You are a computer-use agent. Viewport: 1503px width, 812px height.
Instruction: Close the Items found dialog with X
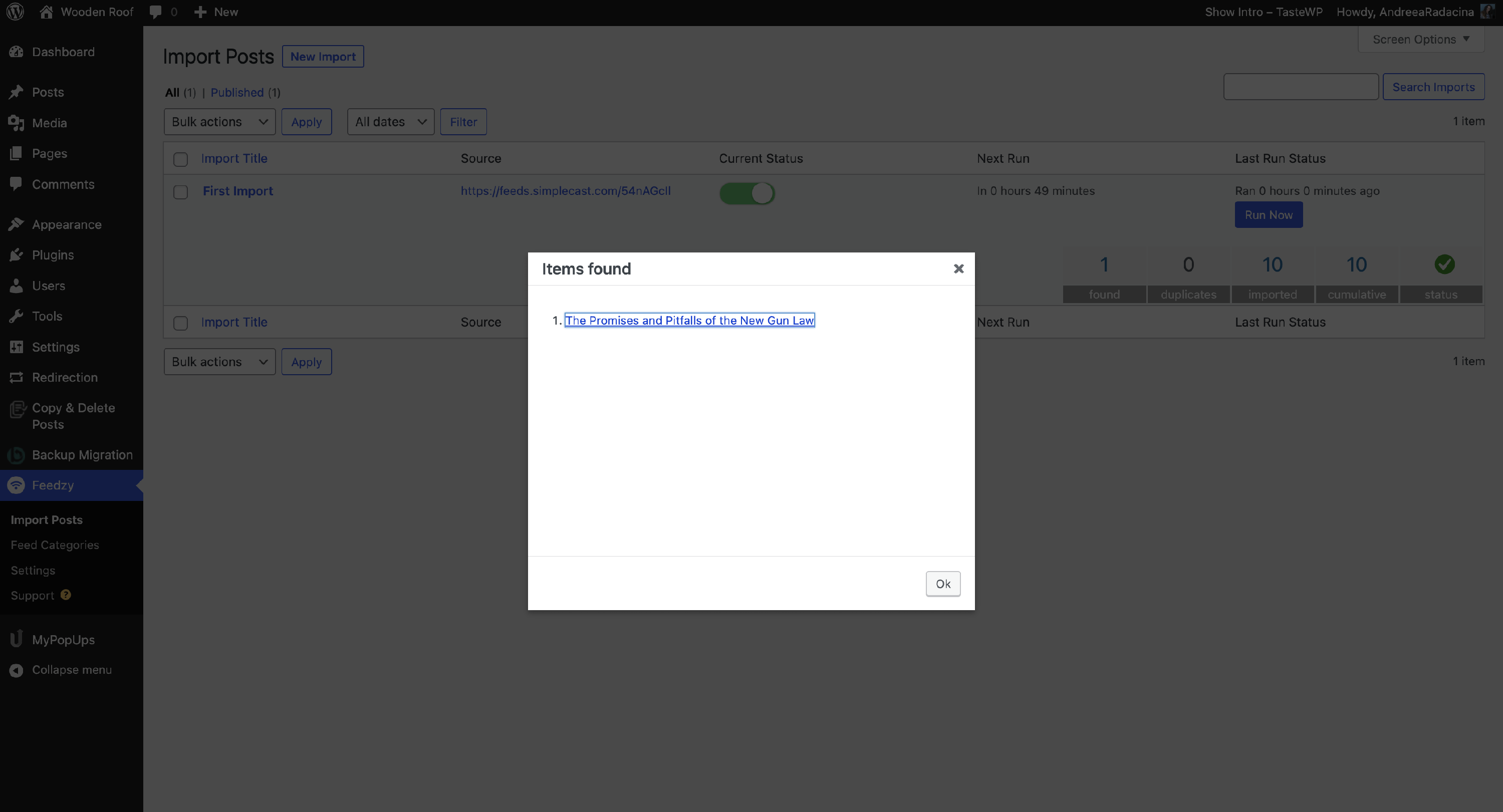(958, 269)
